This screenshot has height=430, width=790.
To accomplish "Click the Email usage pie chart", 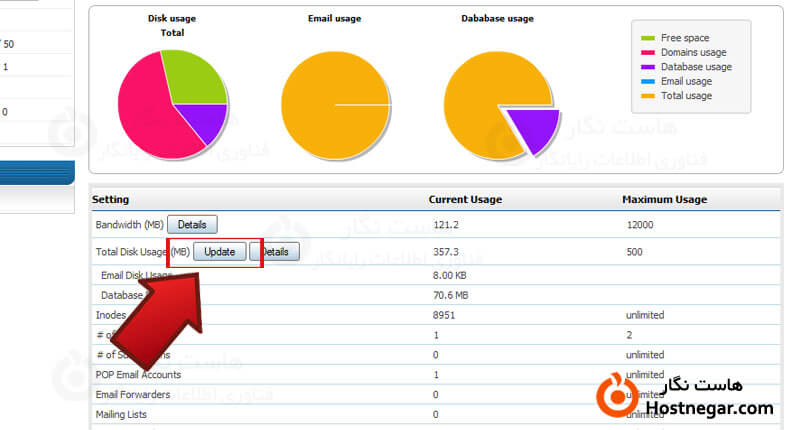I will point(334,104).
